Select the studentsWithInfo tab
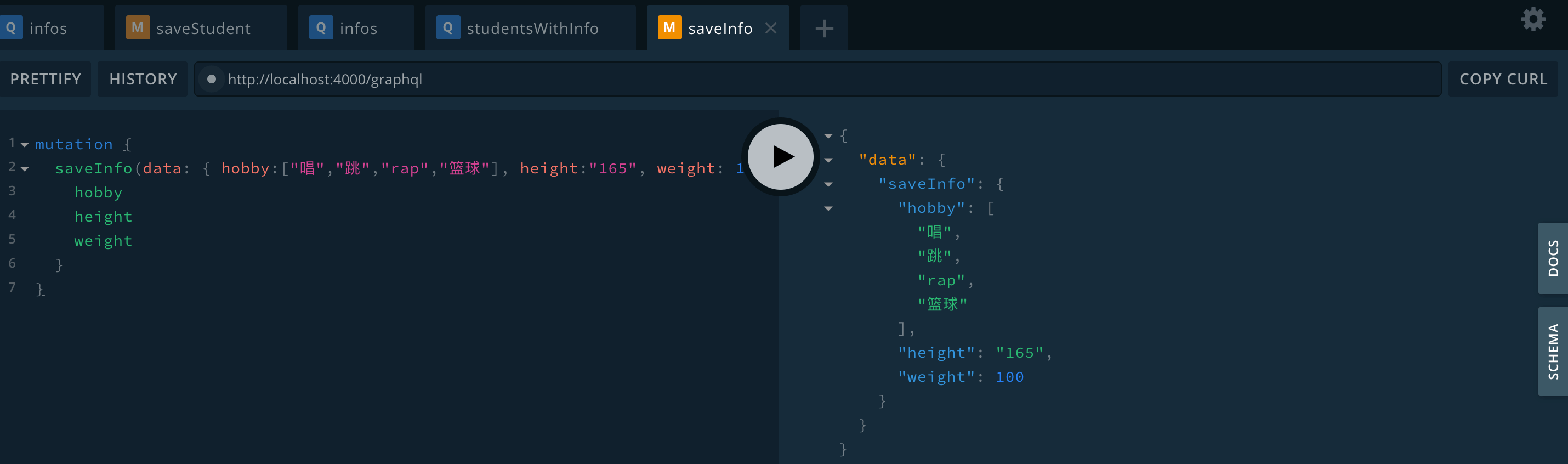 [x=530, y=28]
